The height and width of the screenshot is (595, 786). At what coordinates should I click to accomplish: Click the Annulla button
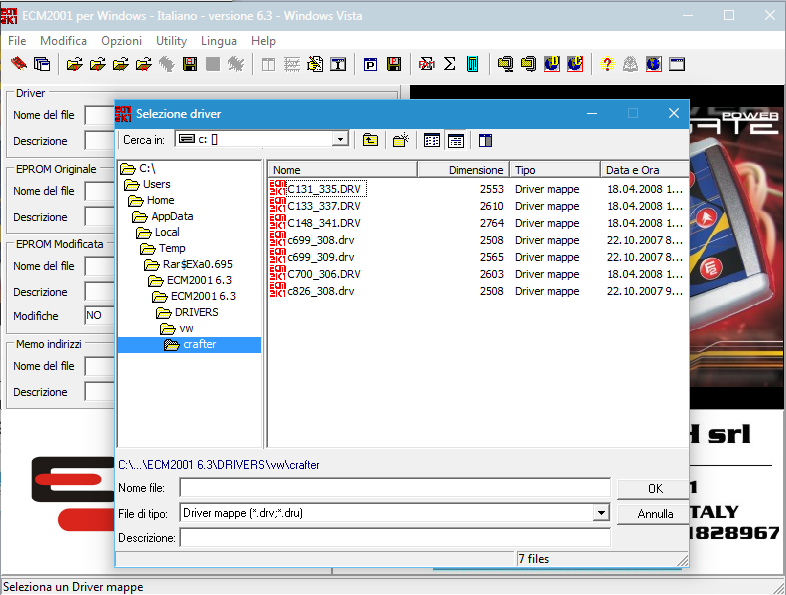pyautogui.click(x=655, y=513)
